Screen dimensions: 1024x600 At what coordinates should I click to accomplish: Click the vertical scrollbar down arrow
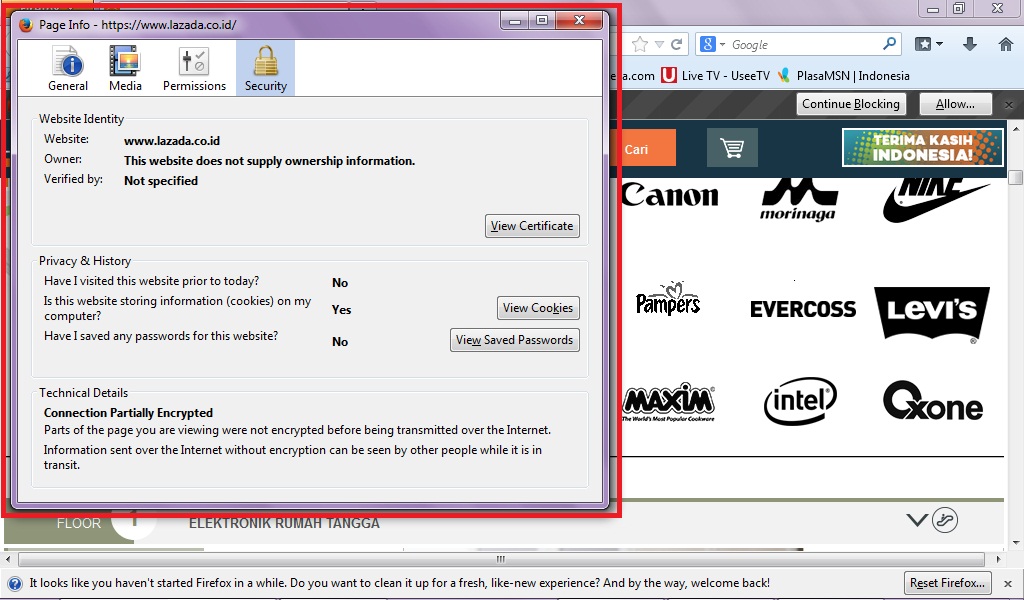pyautogui.click(x=1016, y=542)
